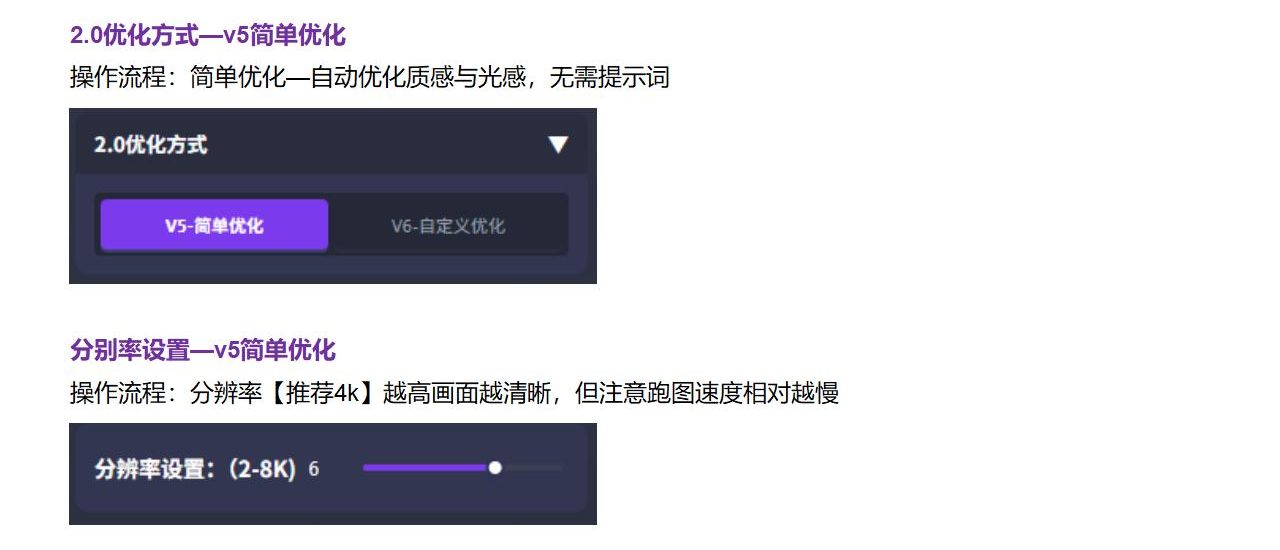Click the 2.0优化方式 panel header title
Viewport: 1280px width, 550px height.
(151, 144)
